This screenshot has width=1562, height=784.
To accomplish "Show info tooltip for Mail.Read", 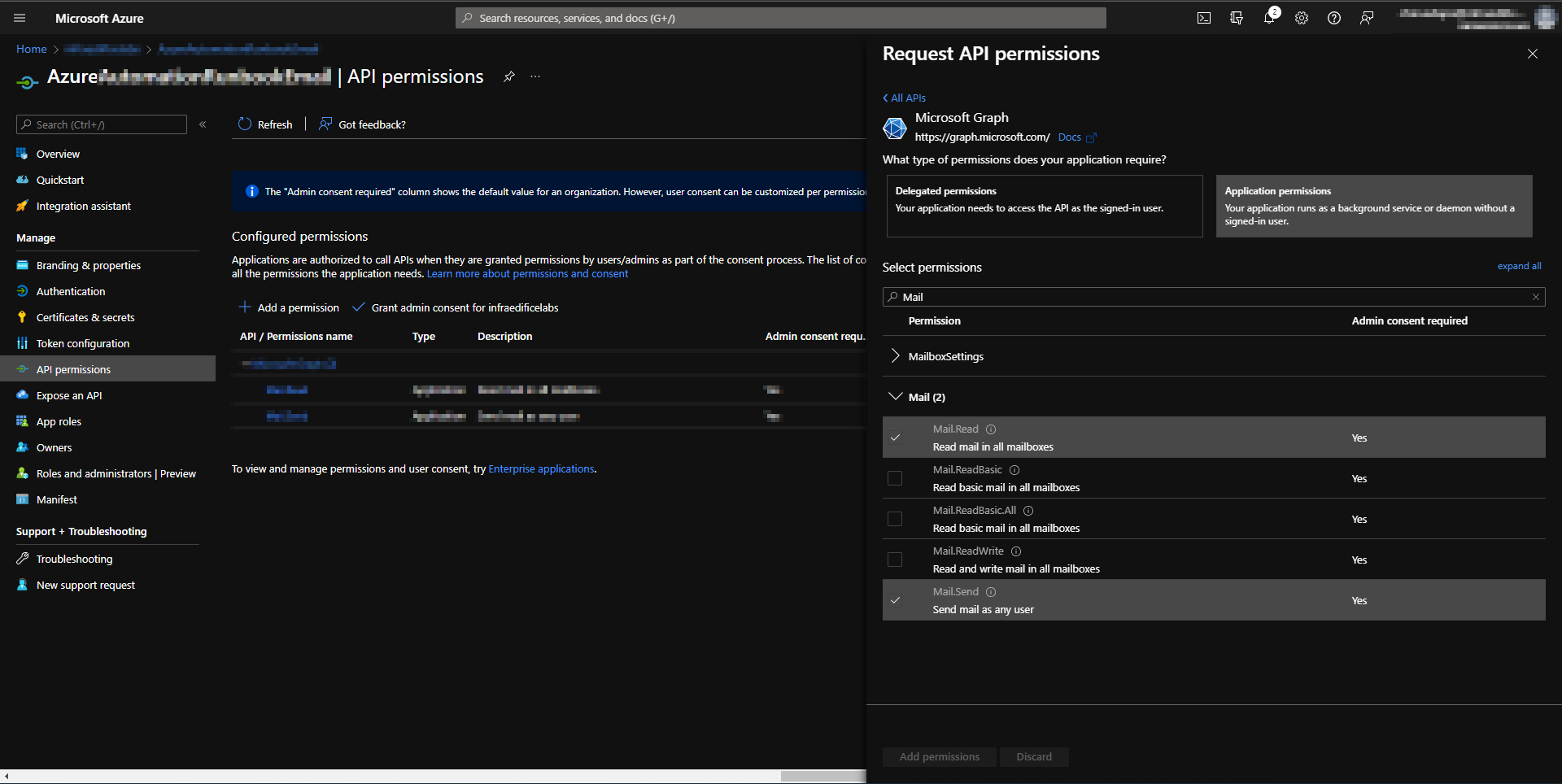I will pyautogui.click(x=991, y=429).
